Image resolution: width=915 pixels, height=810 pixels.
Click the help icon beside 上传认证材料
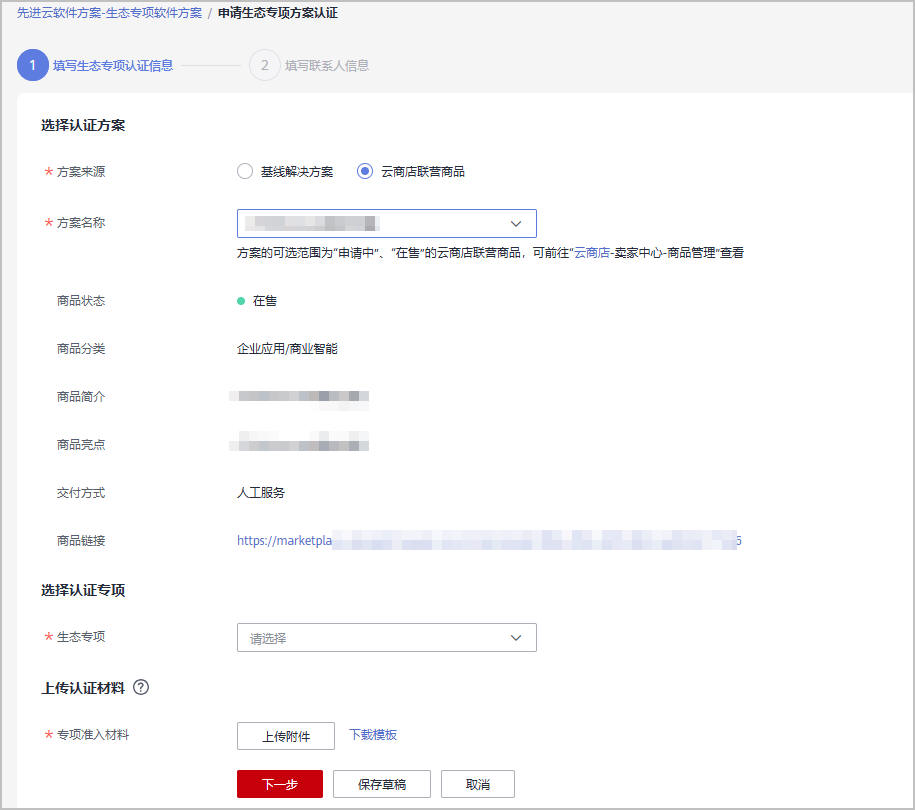pyautogui.click(x=141, y=687)
